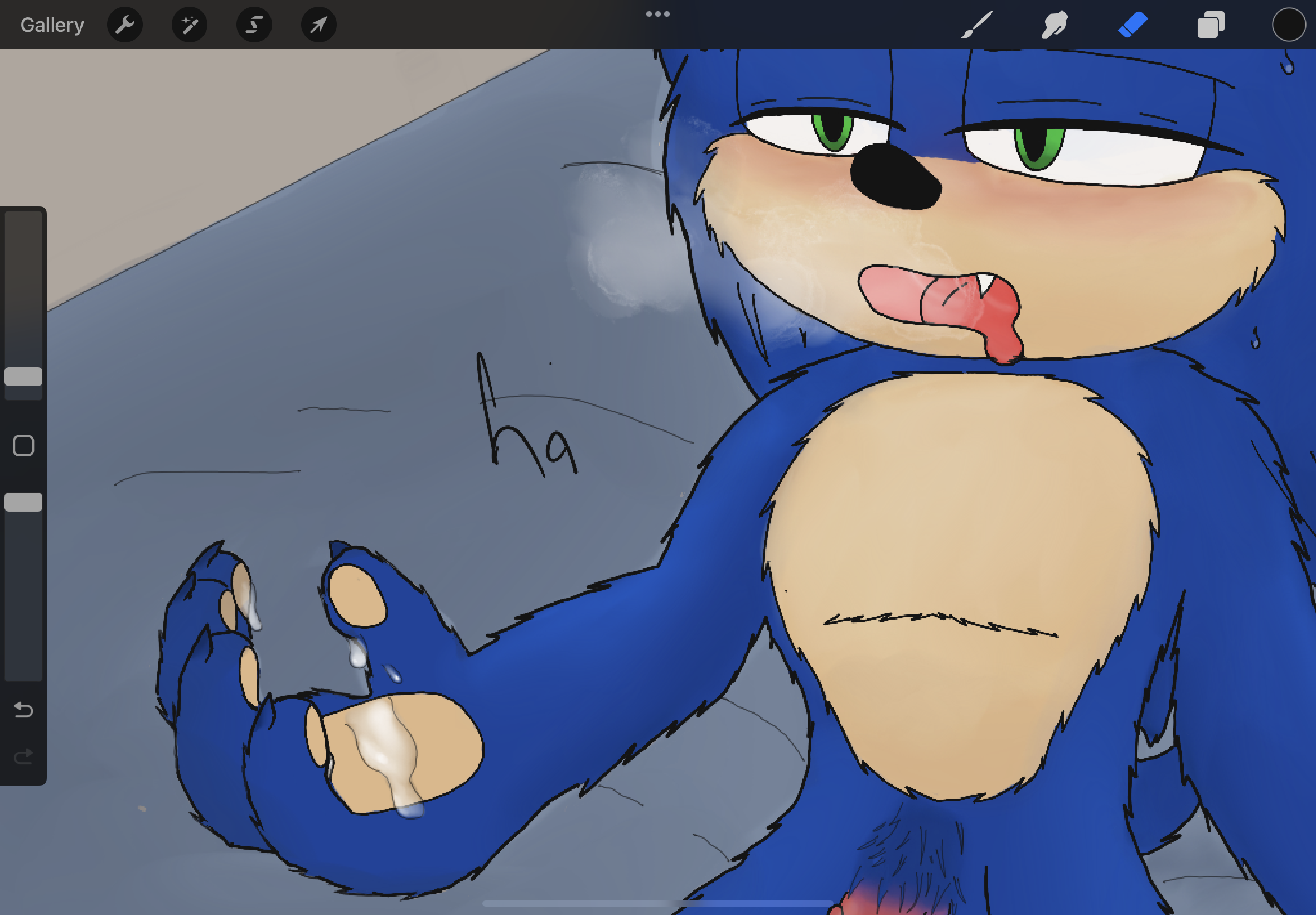Tap the greyed-out Redo arrow
1316x915 pixels.
[23, 757]
